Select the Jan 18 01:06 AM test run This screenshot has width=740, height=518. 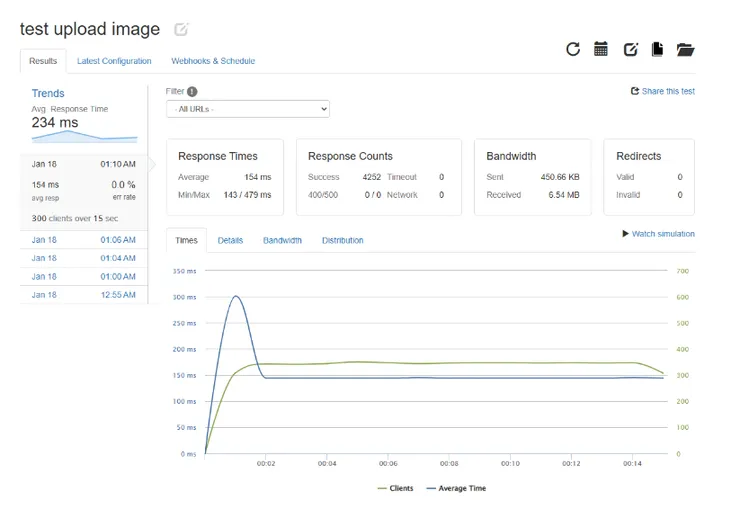click(84, 240)
